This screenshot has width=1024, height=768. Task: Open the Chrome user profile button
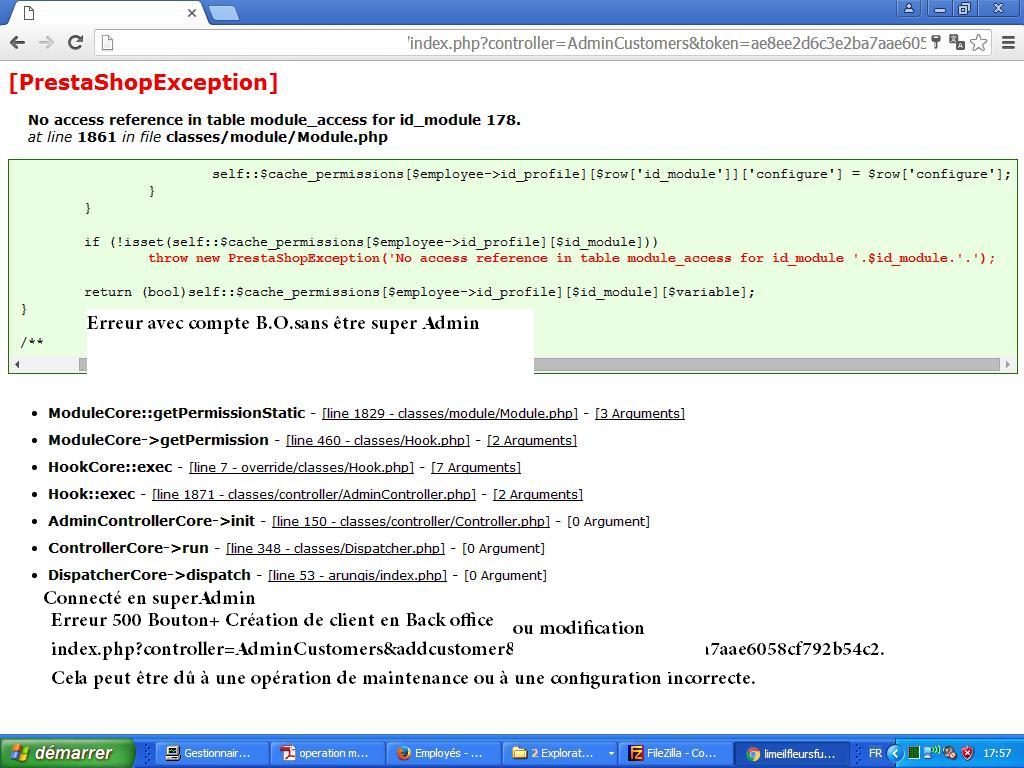click(908, 8)
